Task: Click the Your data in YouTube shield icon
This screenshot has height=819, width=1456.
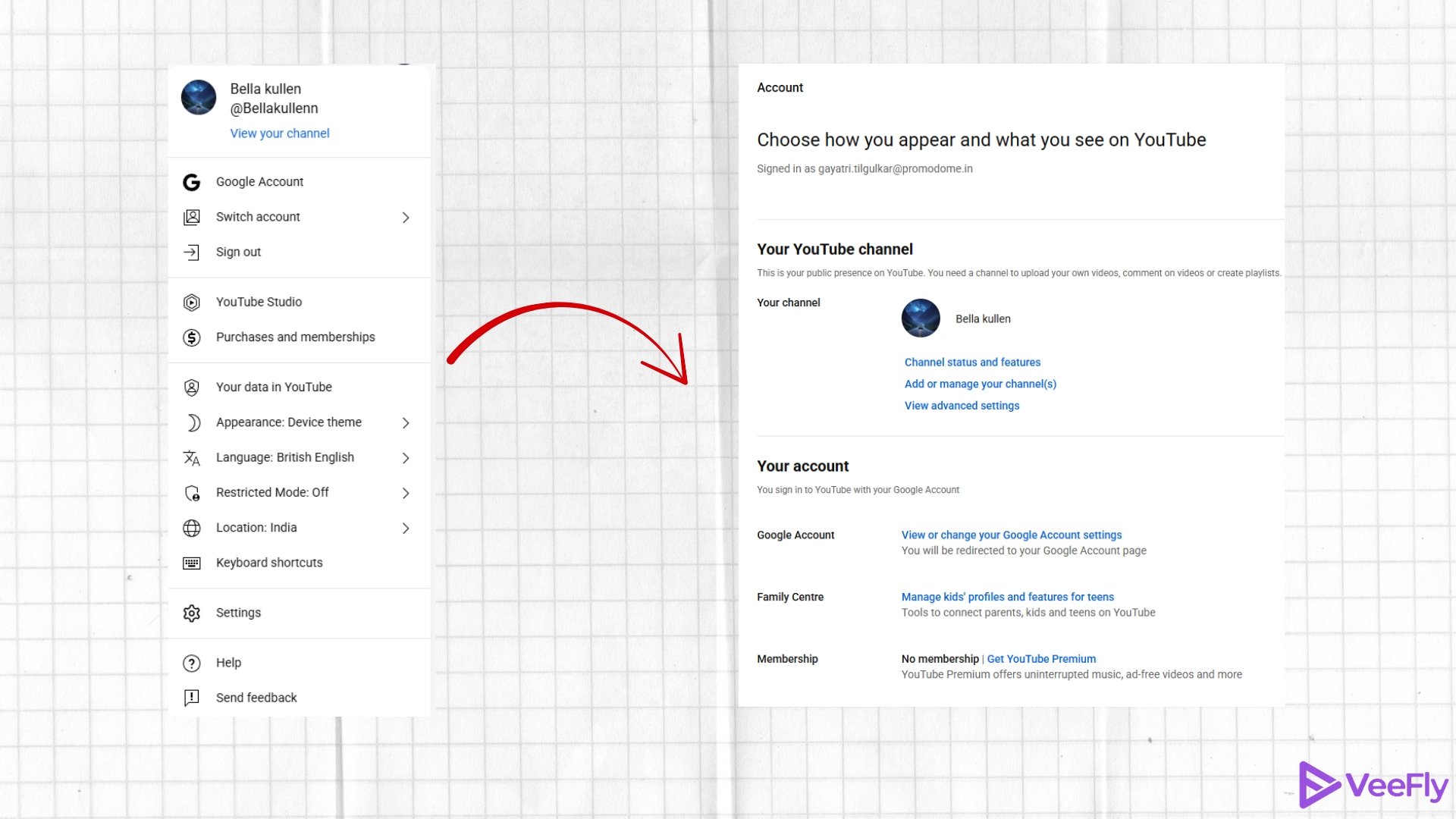Action: tap(192, 388)
